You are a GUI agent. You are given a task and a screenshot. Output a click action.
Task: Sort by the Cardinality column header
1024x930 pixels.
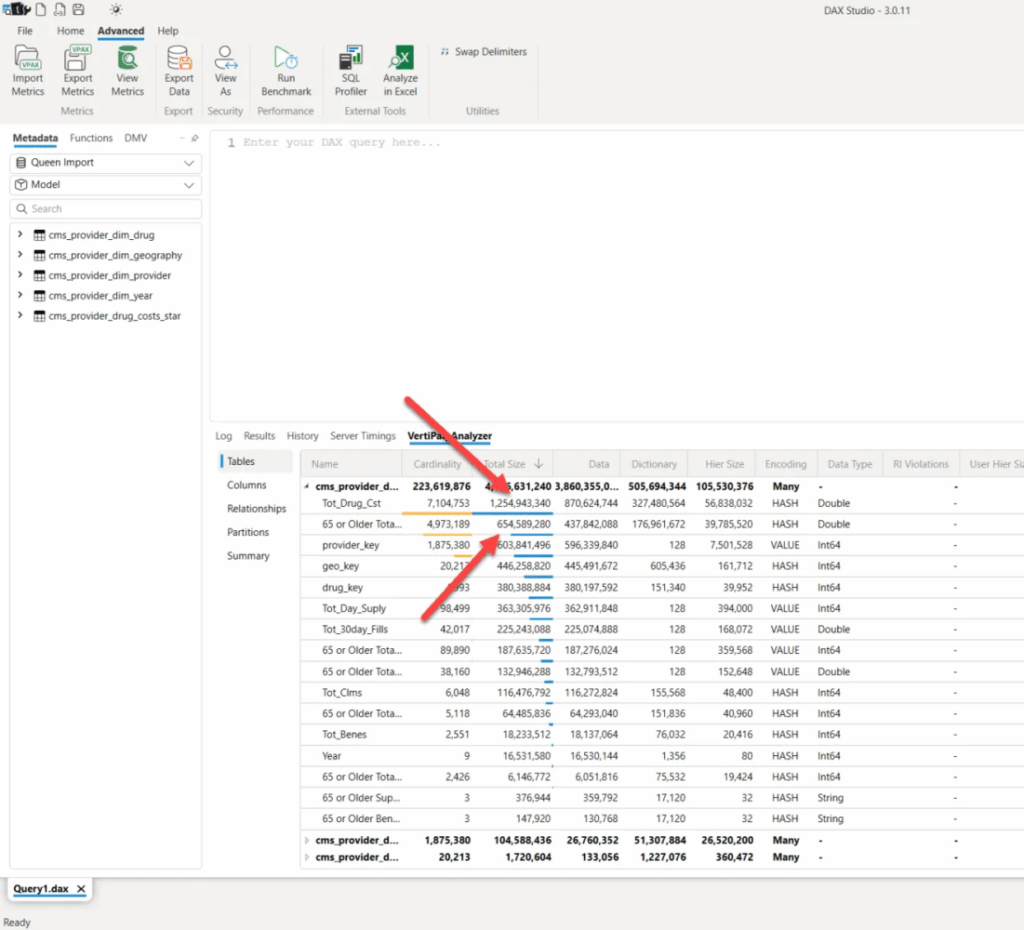tap(438, 464)
